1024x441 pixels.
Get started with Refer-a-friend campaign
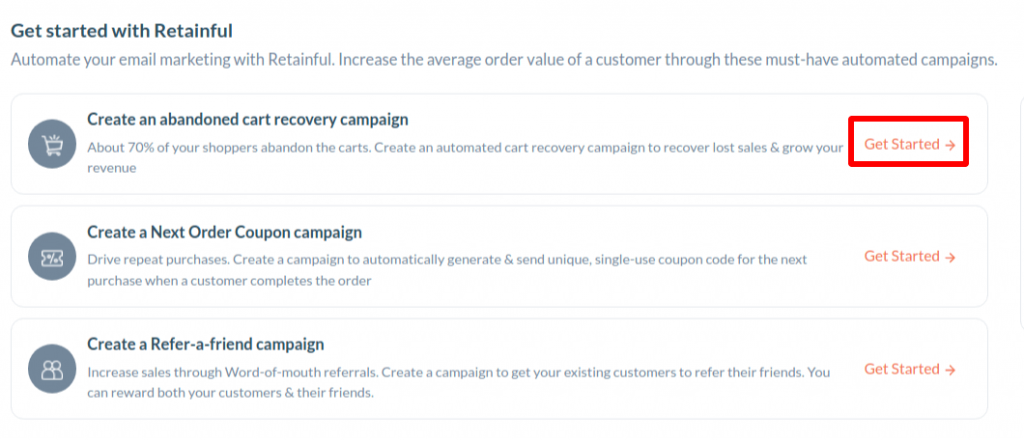(x=910, y=369)
